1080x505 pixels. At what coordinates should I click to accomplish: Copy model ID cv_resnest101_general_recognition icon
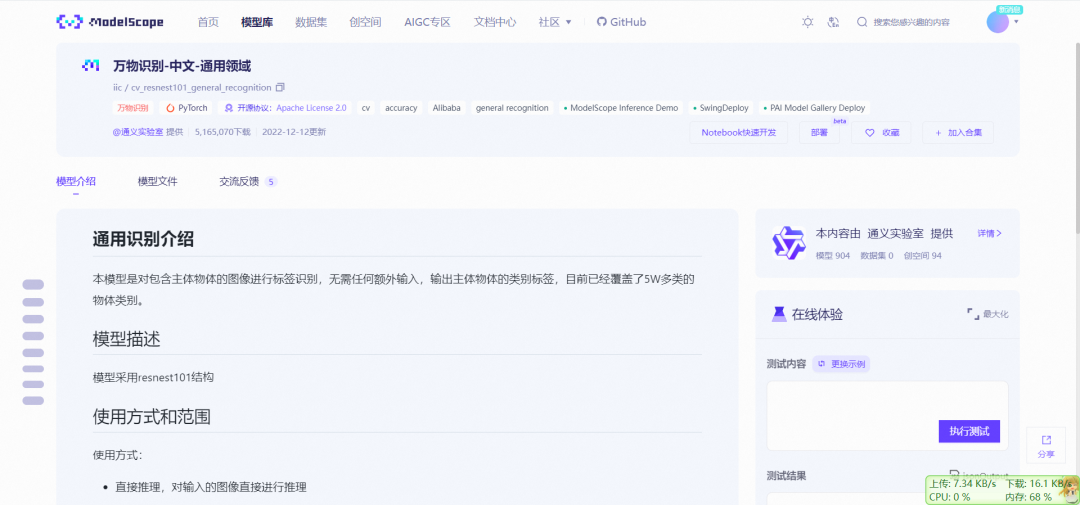280,87
